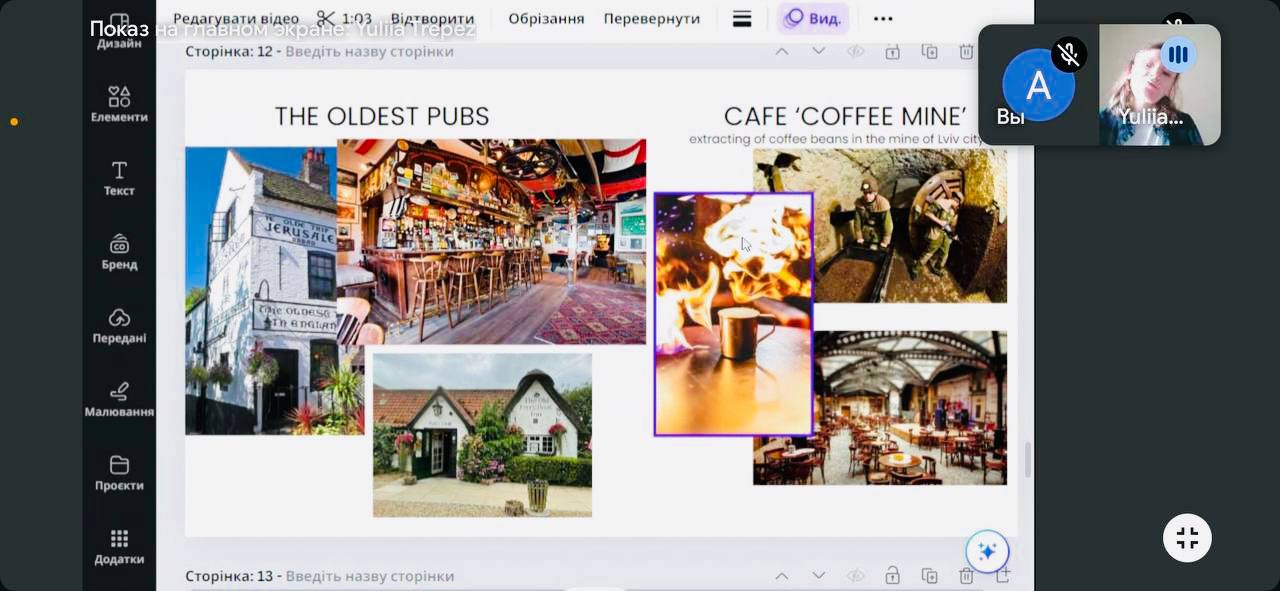The image size is (1280, 591).
Task: Select the white Jerusalem pub building photo
Action: [x=260, y=291]
